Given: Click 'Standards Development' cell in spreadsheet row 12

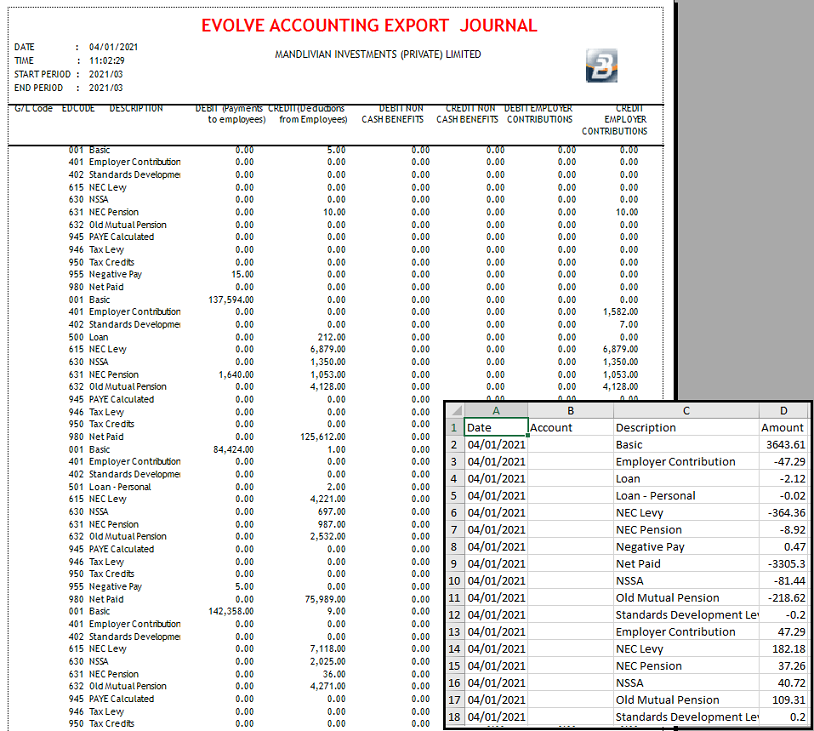Looking at the screenshot, I should click(686, 615).
